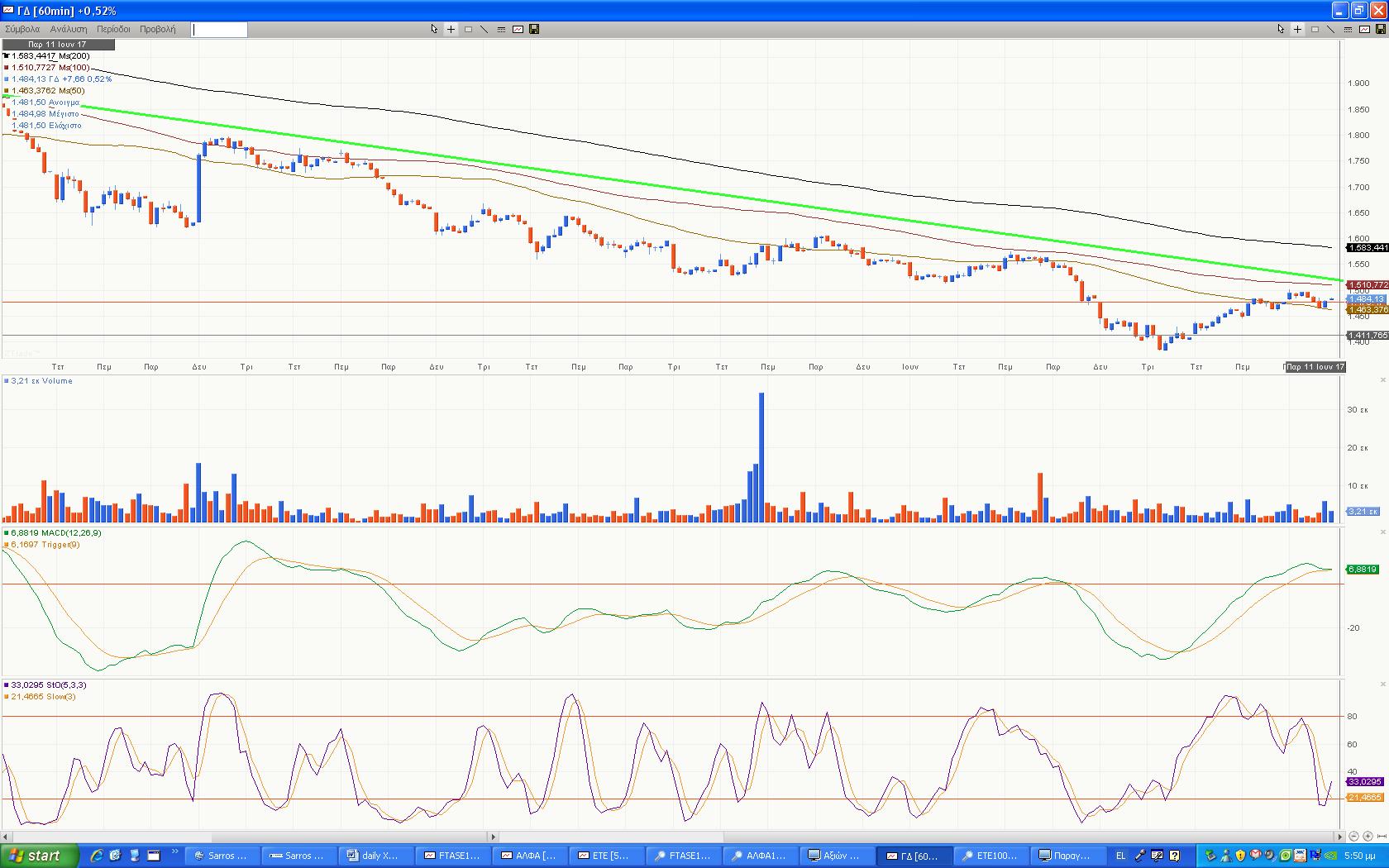Screen dimensions: 1389x868
Task: Close the MACD indicator panel
Action: click(1383, 532)
